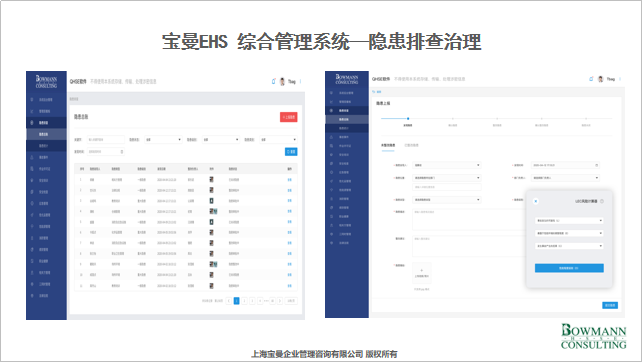The height and width of the screenshot is (362, 643).
Task: Click the first step marker on the 隐患上报 progress bar
Action: [x=408, y=118]
